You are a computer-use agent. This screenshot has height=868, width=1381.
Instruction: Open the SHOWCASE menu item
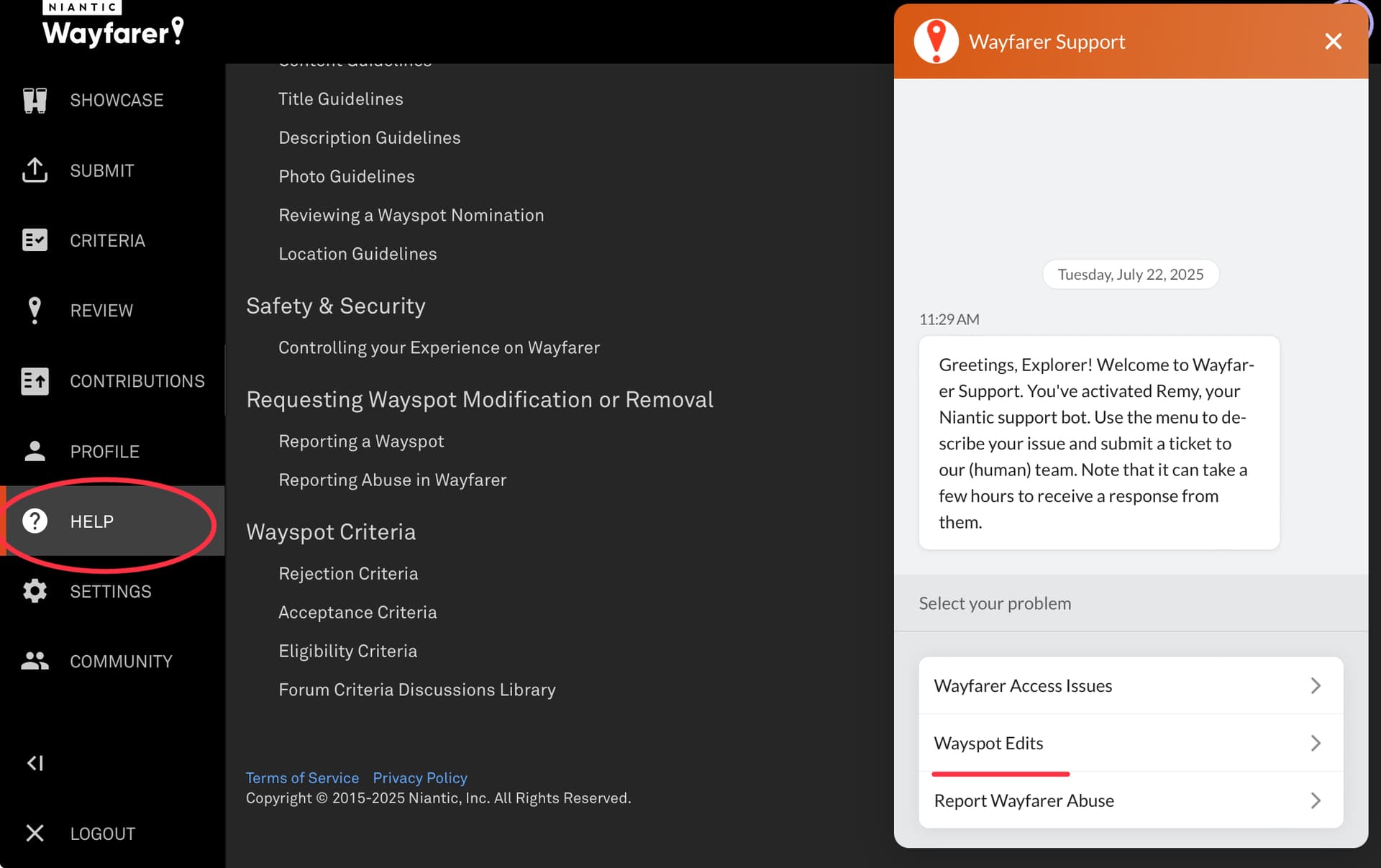point(112,100)
